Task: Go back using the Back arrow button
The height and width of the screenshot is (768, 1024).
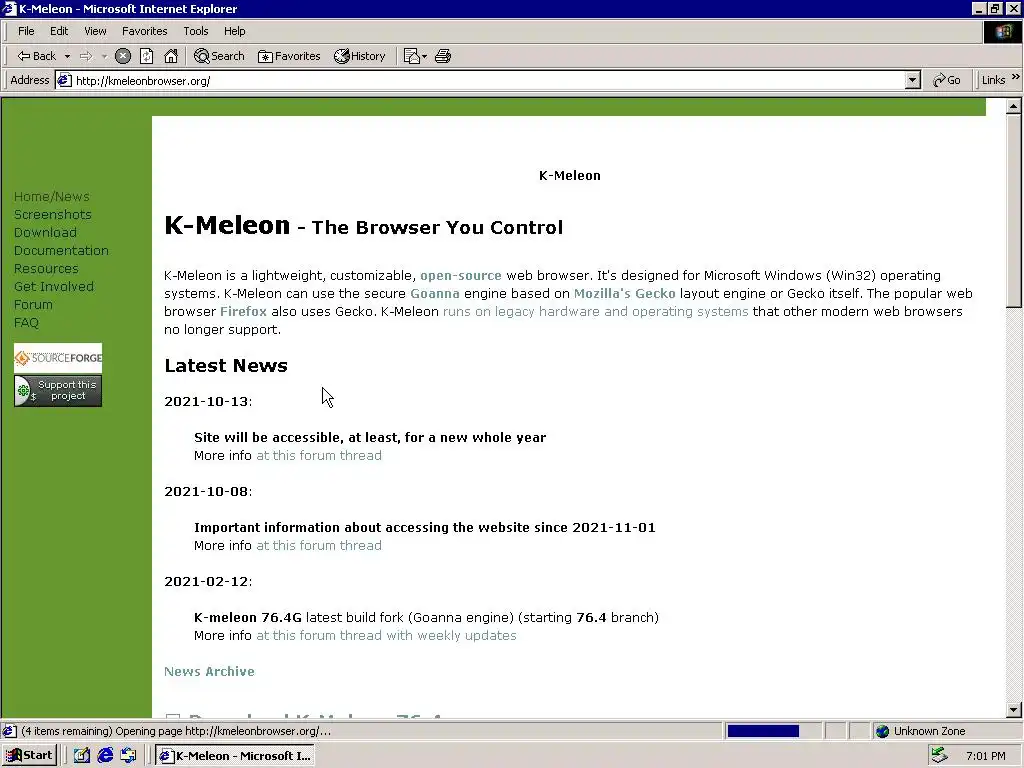Action: click(37, 56)
